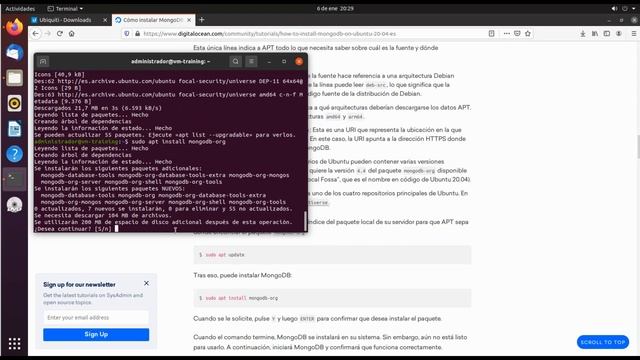Select the Terminal icon in the dock
The width and height of the screenshot is (640, 360).
(14, 179)
